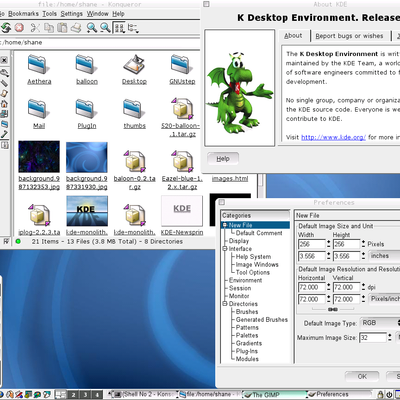Open the KDE-Newsprint thumbnail
400x400 pixels.
pos(182,211)
